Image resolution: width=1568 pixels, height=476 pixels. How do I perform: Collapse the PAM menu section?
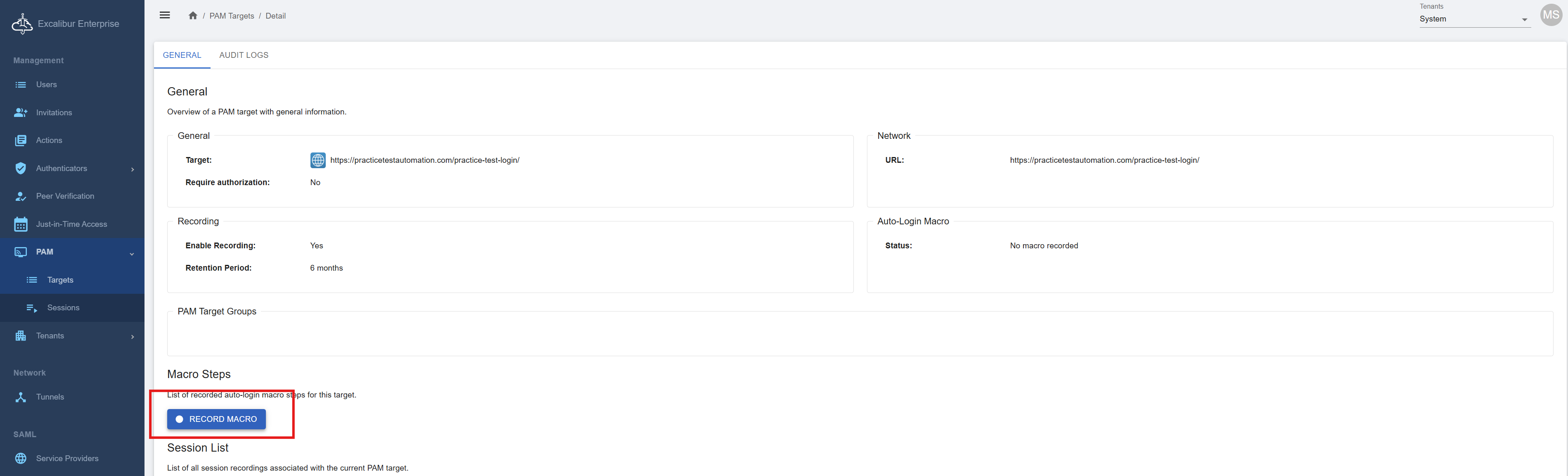[131, 253]
